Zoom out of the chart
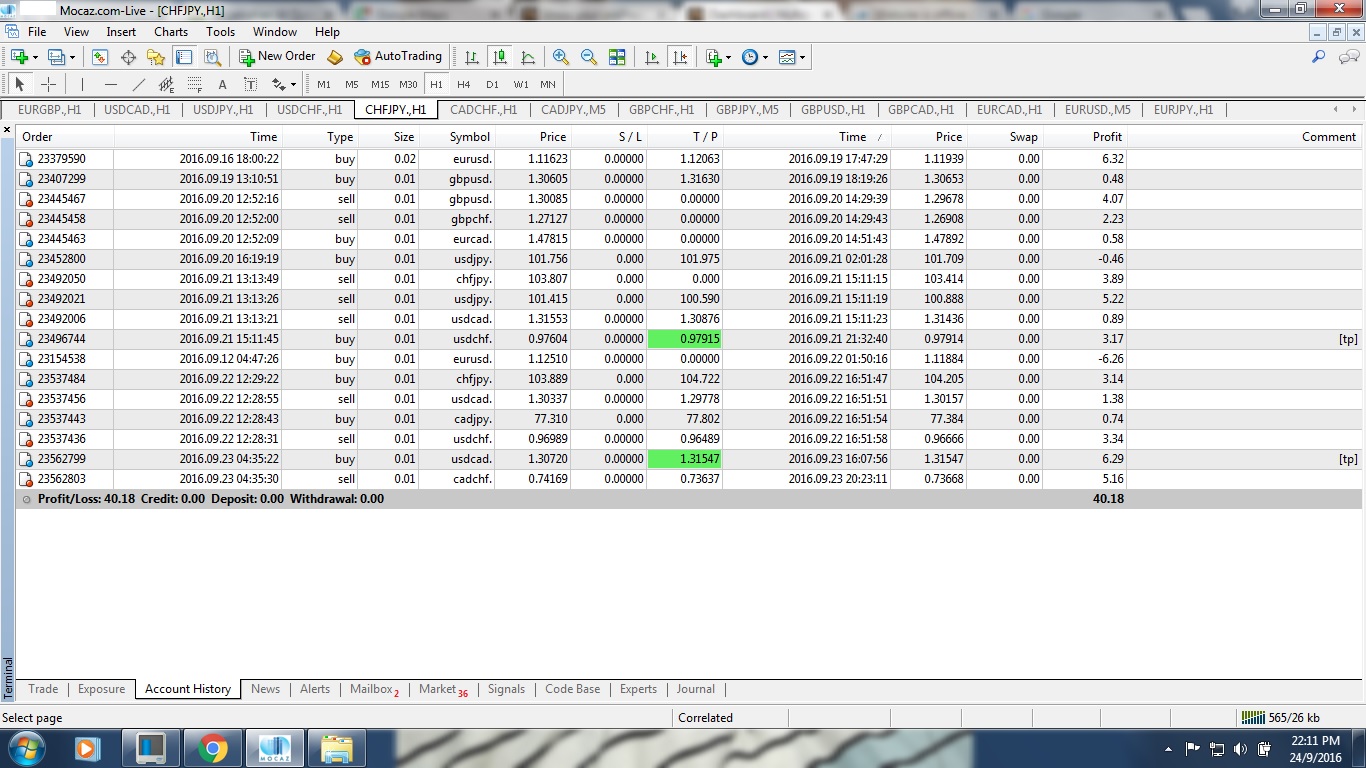 [588, 57]
